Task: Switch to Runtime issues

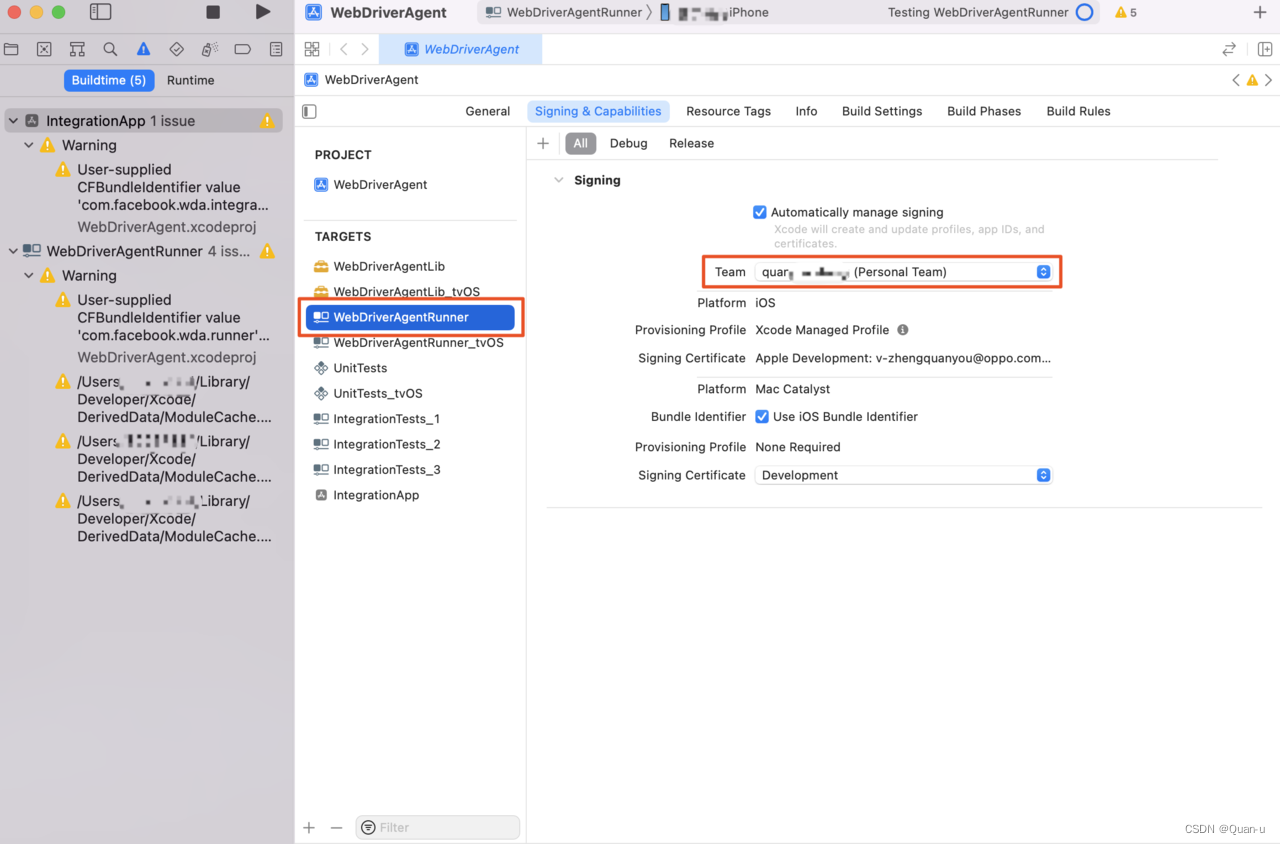Action: (191, 80)
